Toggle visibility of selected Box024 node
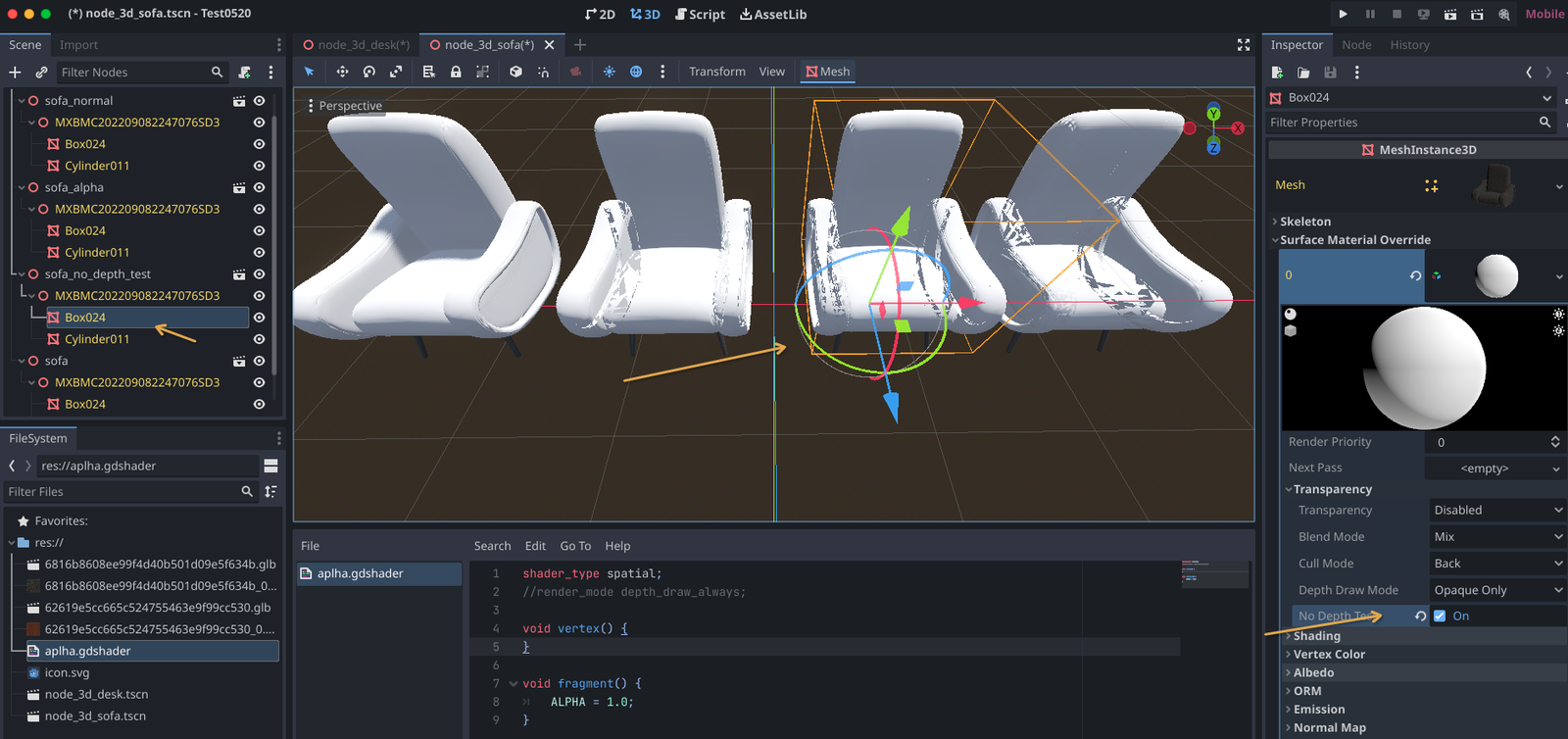Viewport: 1568px width, 739px height. click(x=259, y=318)
